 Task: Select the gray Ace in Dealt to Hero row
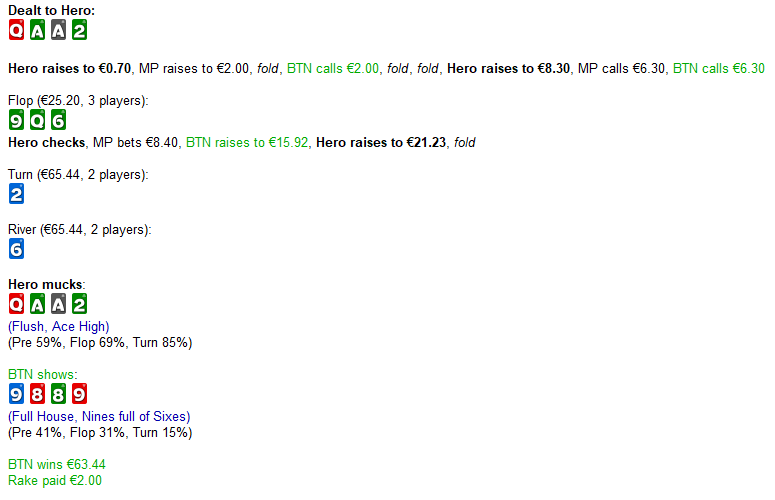(x=58, y=30)
